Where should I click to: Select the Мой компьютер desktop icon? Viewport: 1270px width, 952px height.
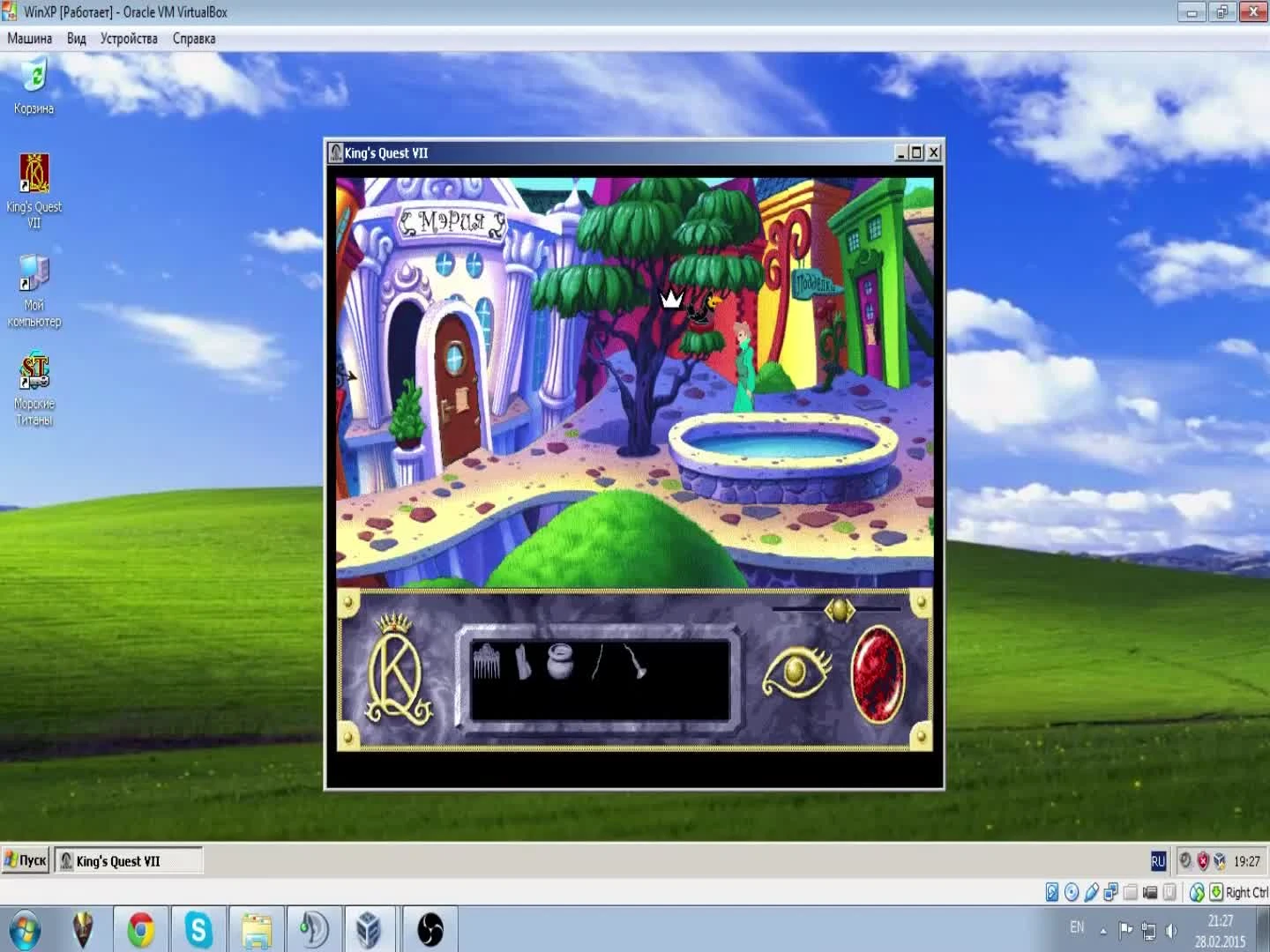[x=34, y=291]
